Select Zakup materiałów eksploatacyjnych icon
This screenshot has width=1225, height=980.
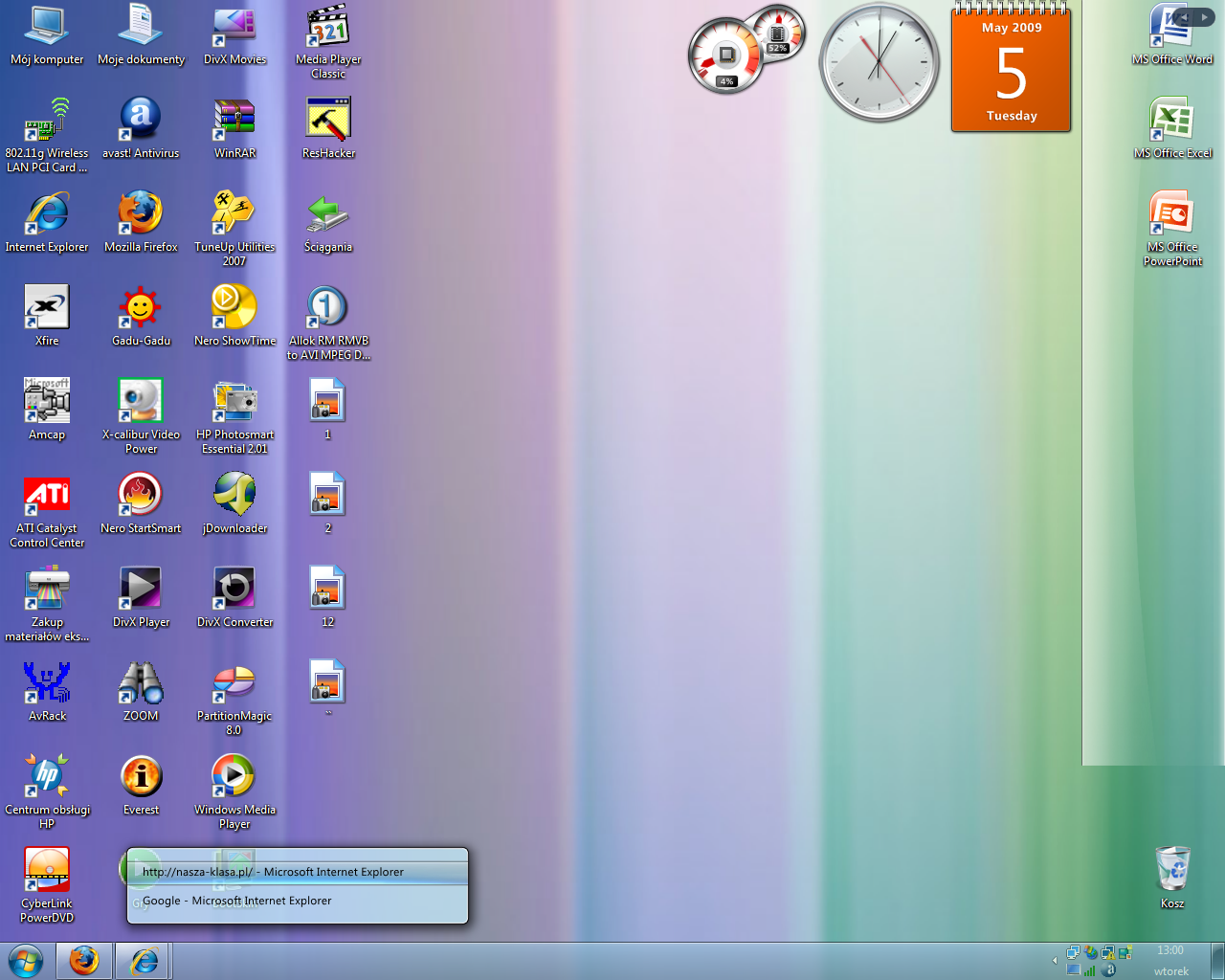pos(47,604)
